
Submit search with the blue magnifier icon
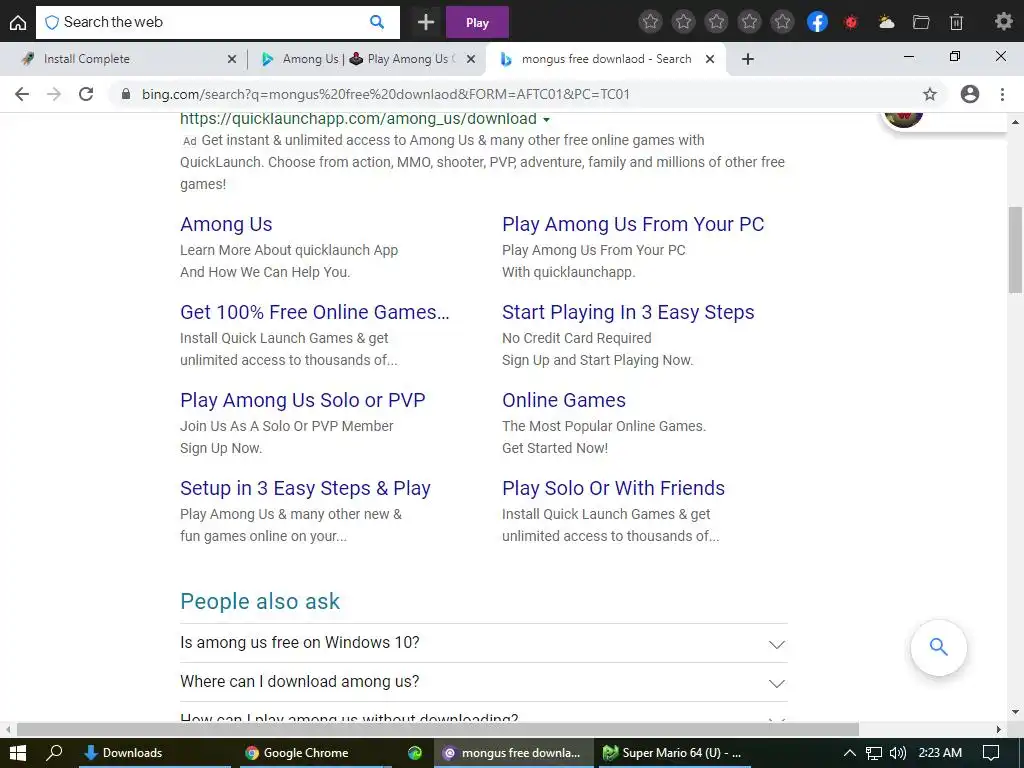click(377, 22)
